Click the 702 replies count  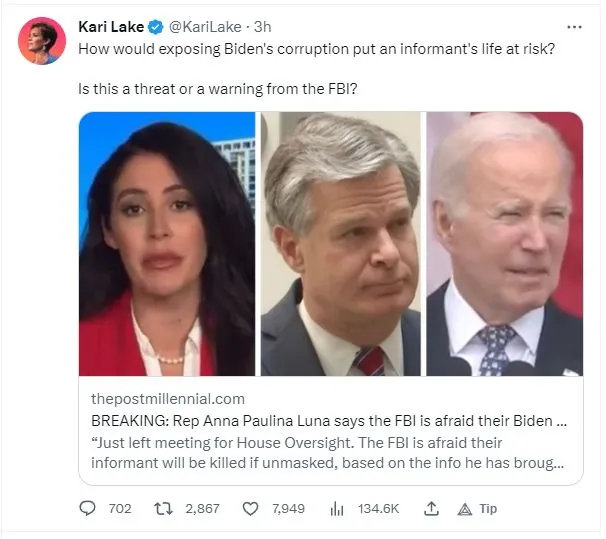point(120,508)
